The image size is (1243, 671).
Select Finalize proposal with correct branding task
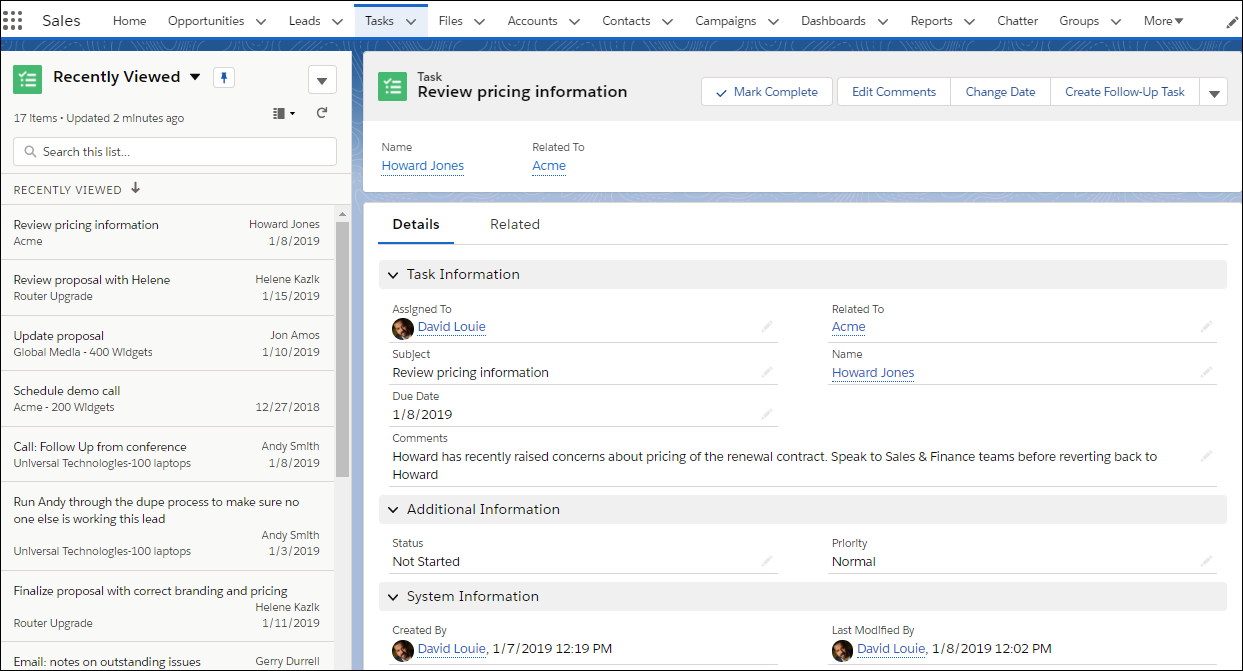[x=167, y=606]
